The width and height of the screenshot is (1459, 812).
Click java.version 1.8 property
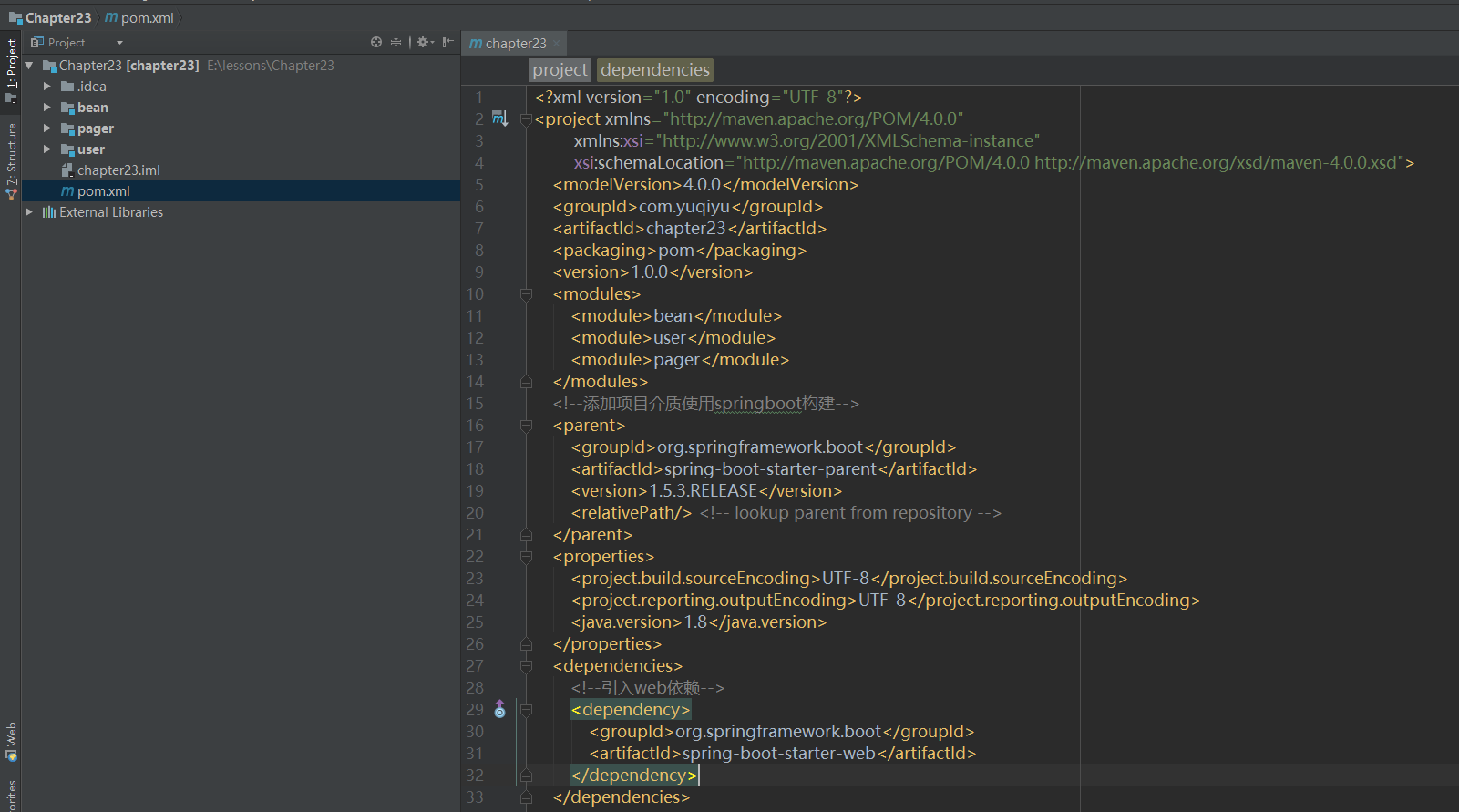699,622
